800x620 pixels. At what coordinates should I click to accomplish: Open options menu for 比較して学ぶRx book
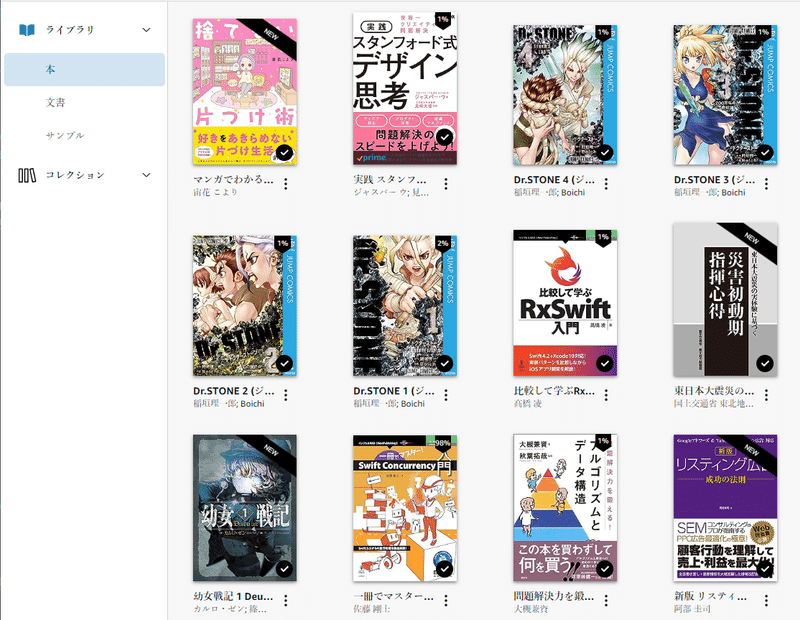[606, 395]
